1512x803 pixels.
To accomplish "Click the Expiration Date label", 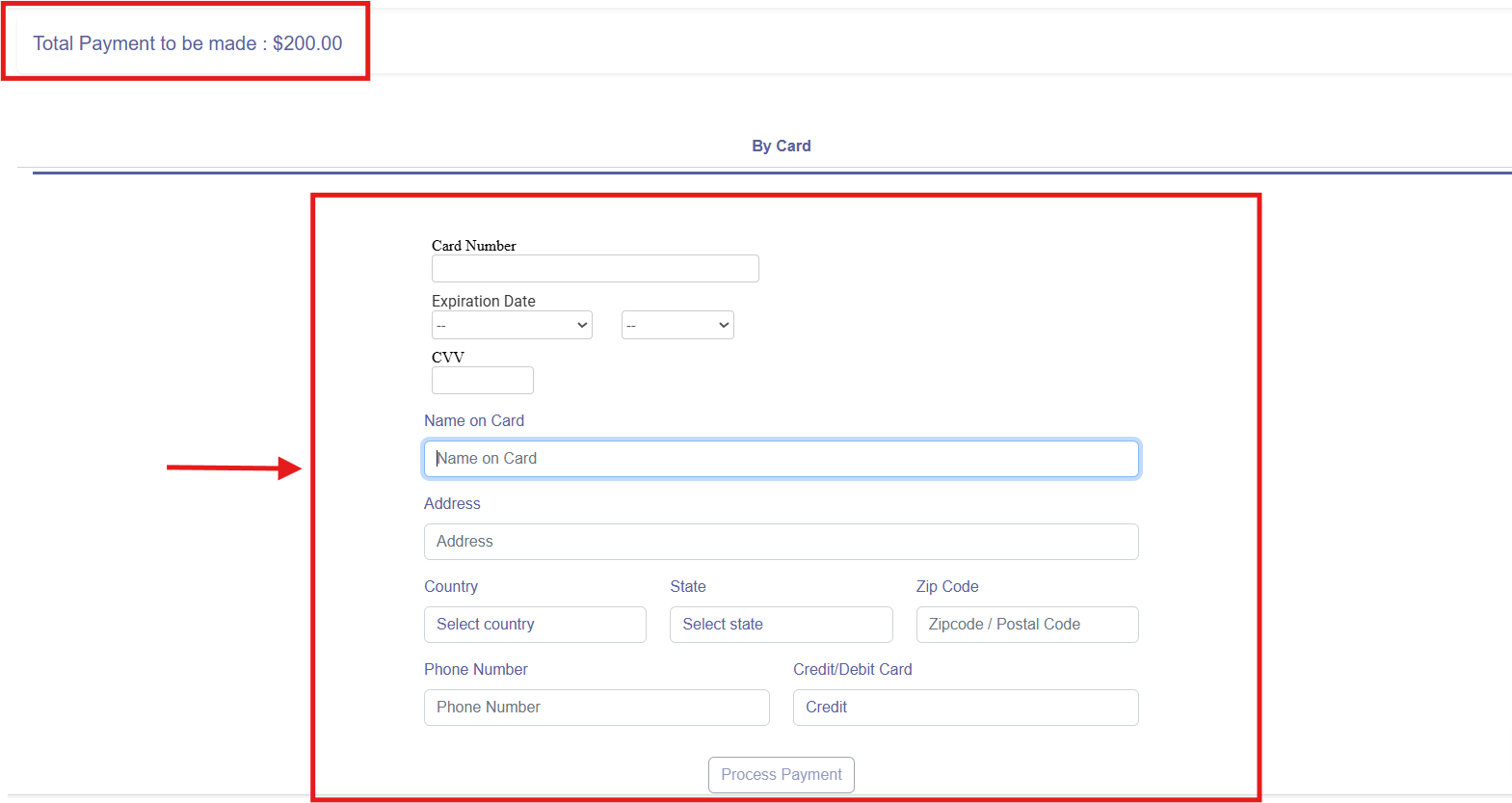I will (483, 301).
